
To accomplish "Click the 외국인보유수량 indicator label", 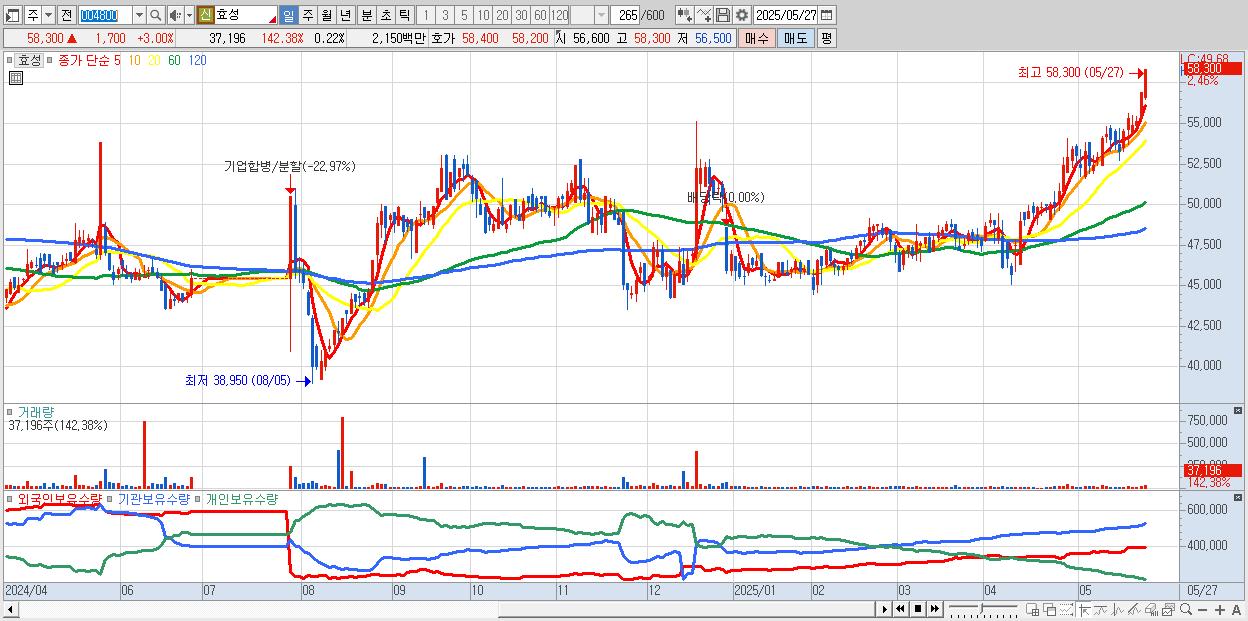I will (x=59, y=498).
